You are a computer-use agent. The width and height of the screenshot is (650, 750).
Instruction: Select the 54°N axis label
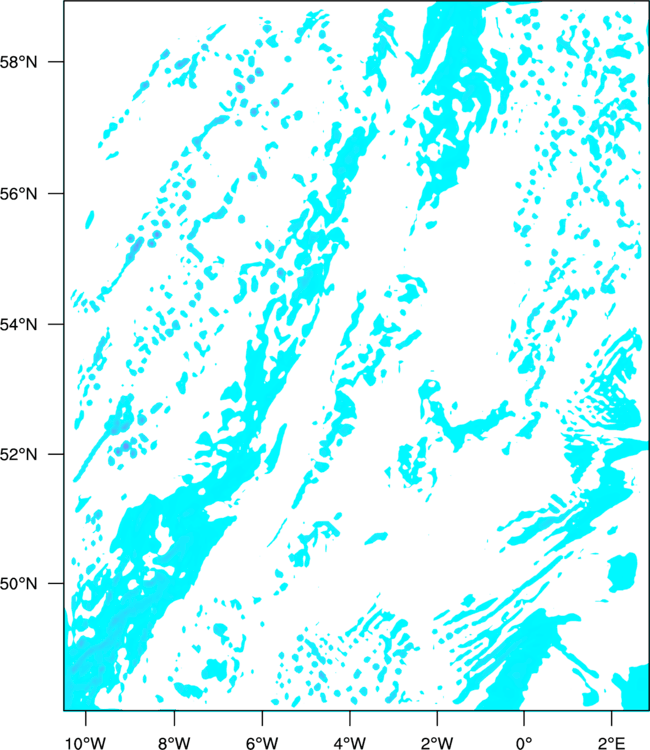click(x=29, y=324)
